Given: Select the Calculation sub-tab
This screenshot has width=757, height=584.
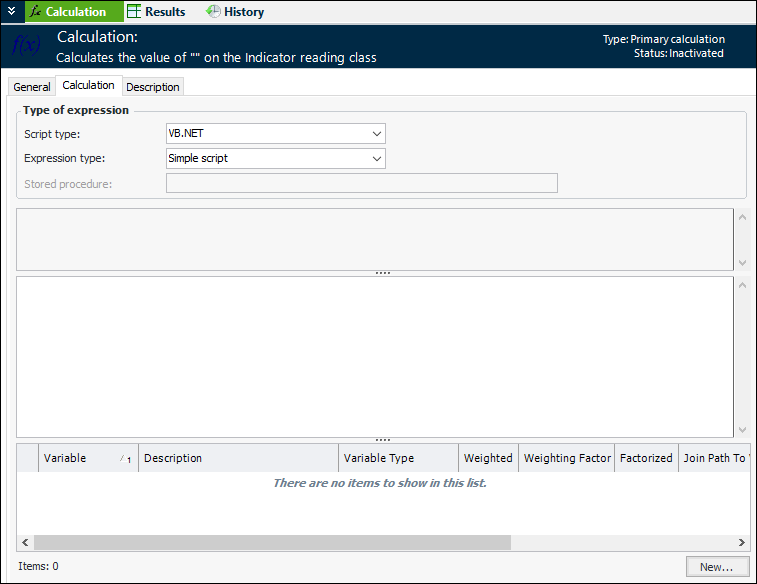Looking at the screenshot, I should [88, 86].
